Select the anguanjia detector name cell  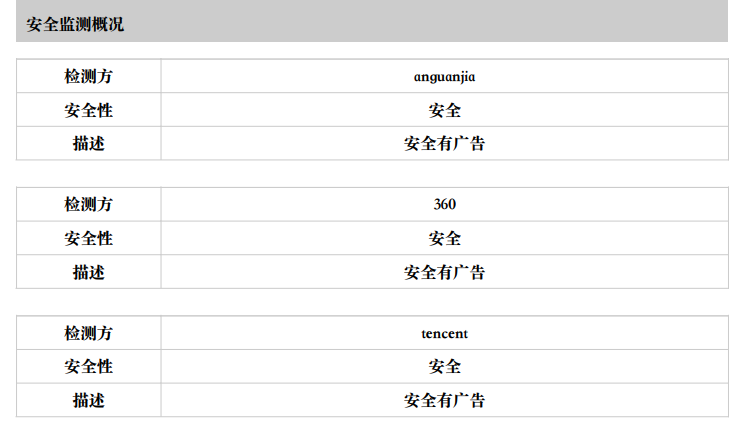[444, 76]
